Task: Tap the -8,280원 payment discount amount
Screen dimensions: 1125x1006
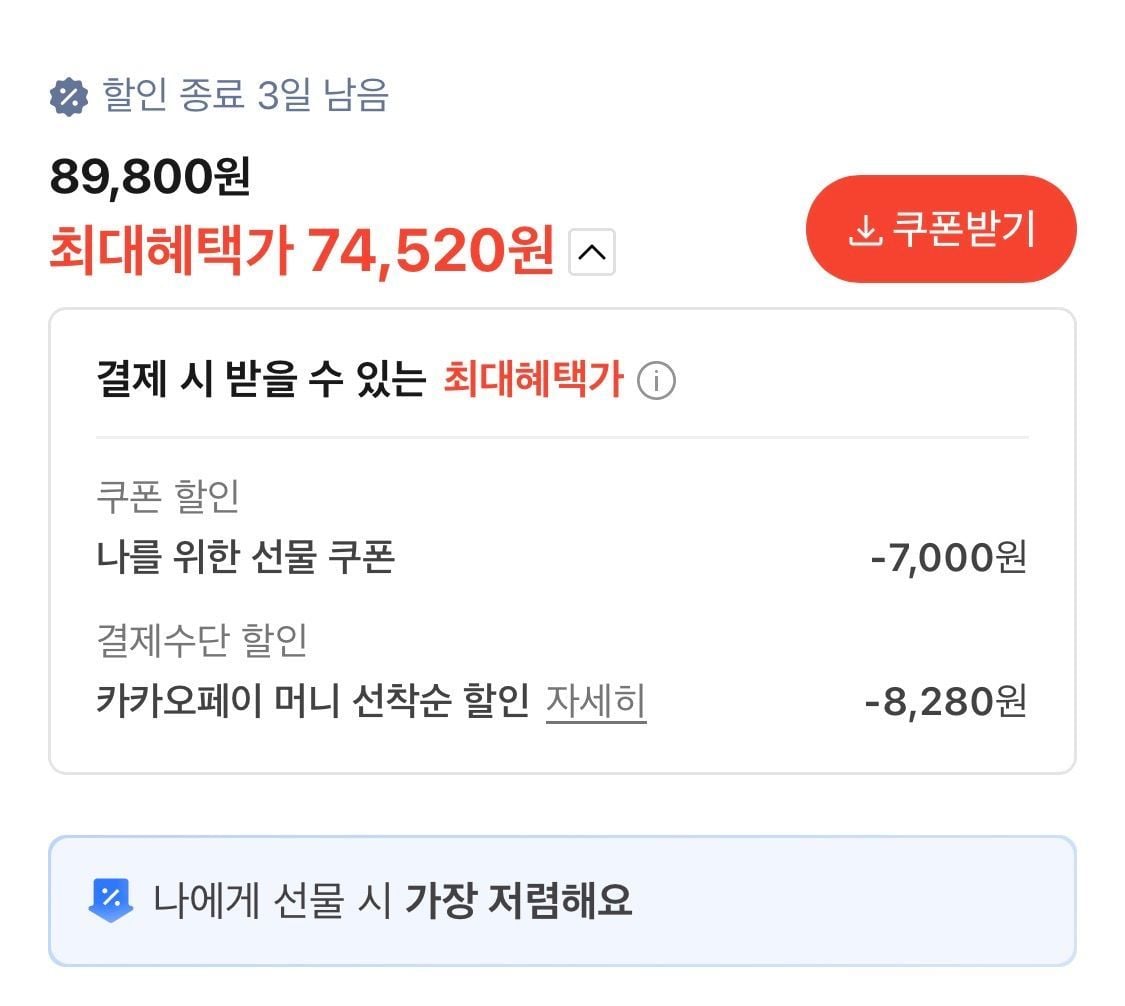Action: coord(945,702)
